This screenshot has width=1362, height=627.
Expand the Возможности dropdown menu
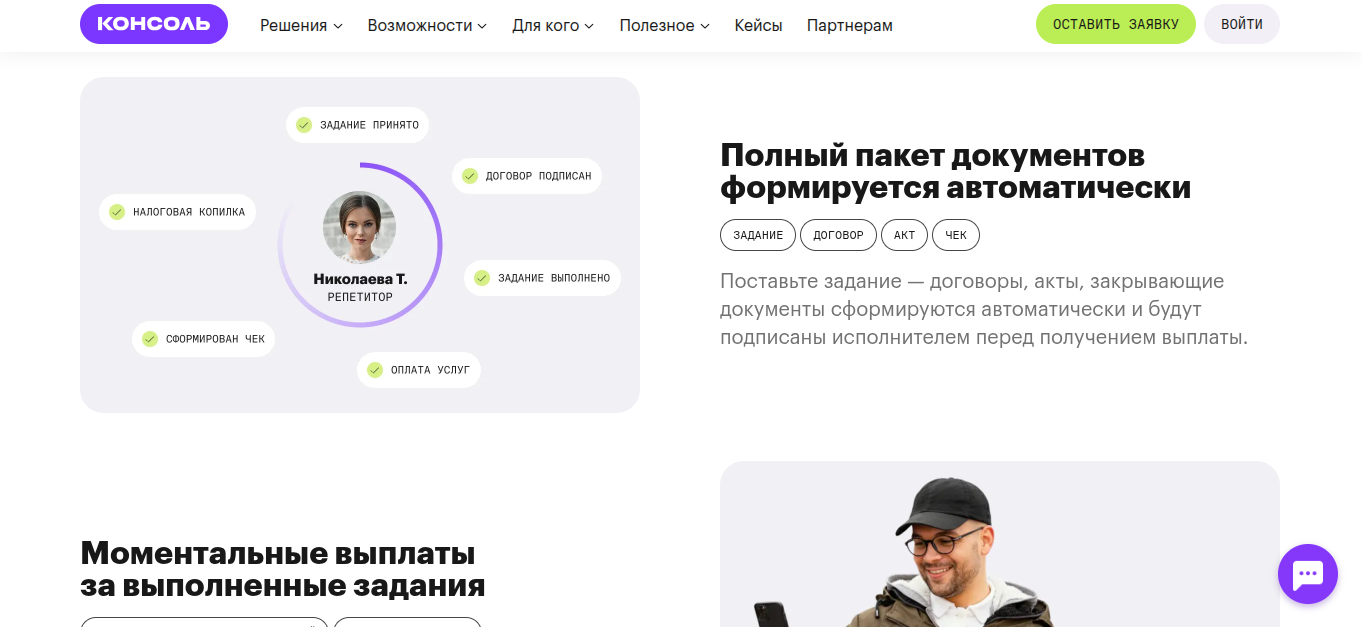click(427, 26)
